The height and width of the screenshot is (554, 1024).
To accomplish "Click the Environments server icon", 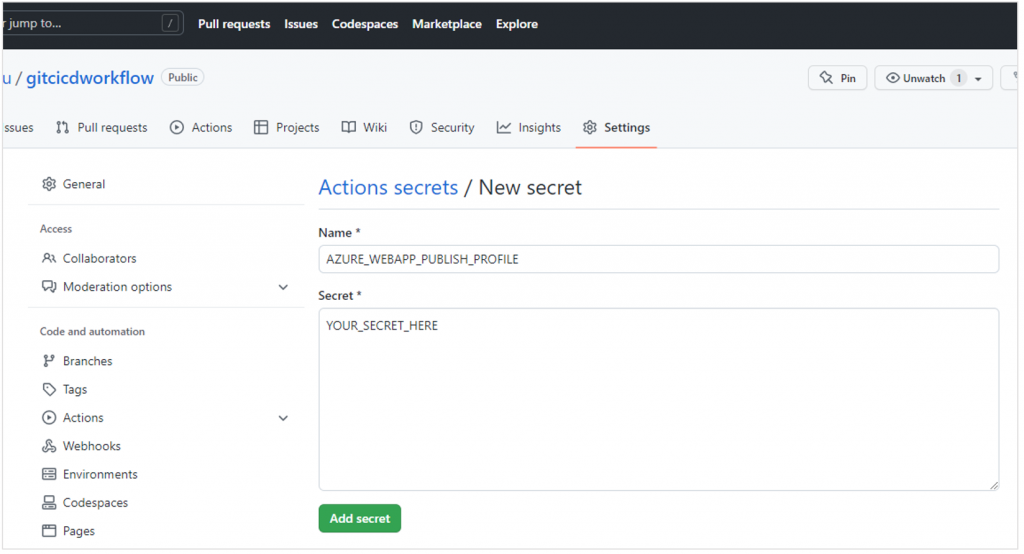I will click(x=49, y=474).
